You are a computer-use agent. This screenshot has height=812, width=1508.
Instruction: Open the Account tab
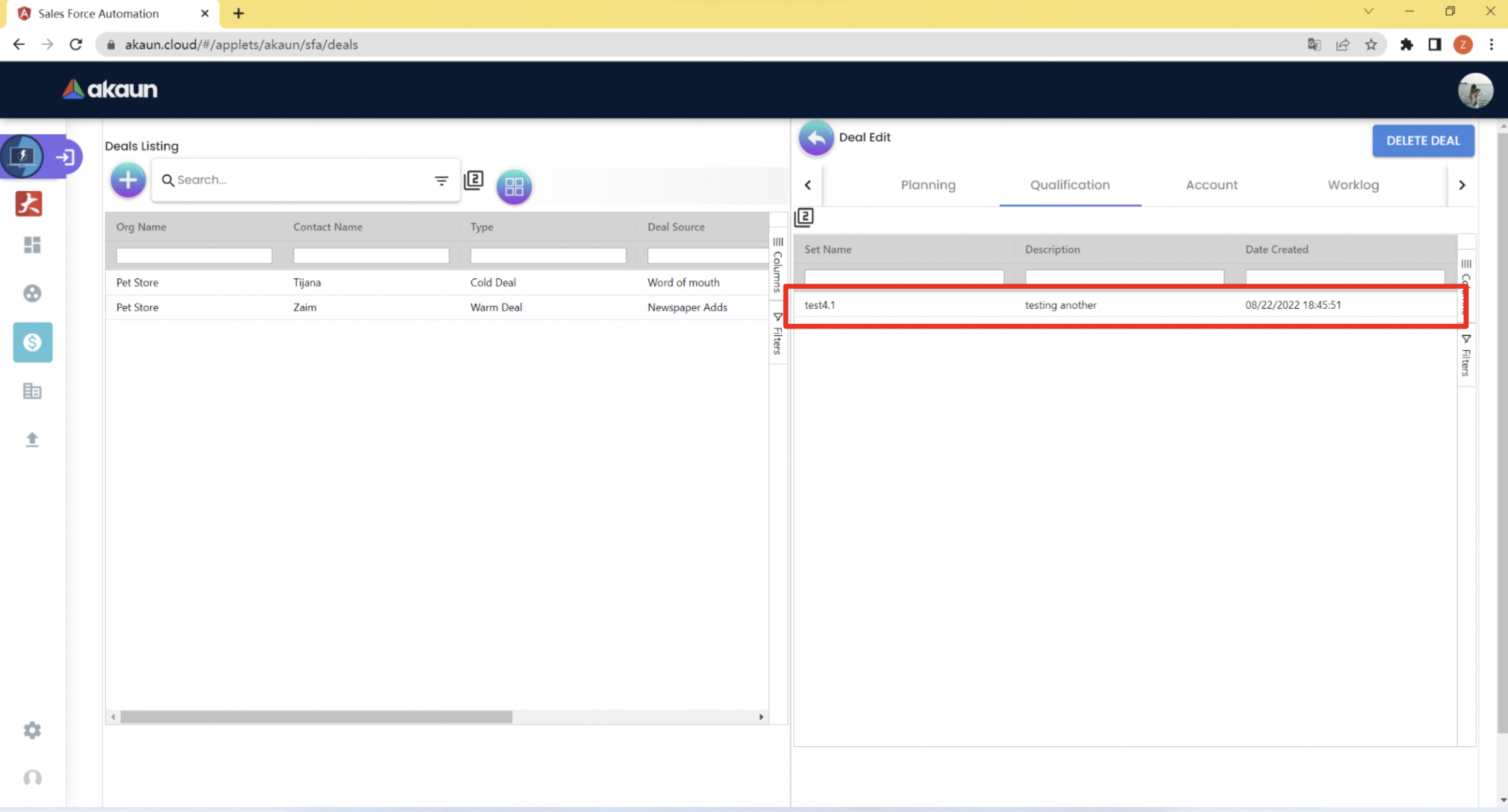[x=1211, y=185]
